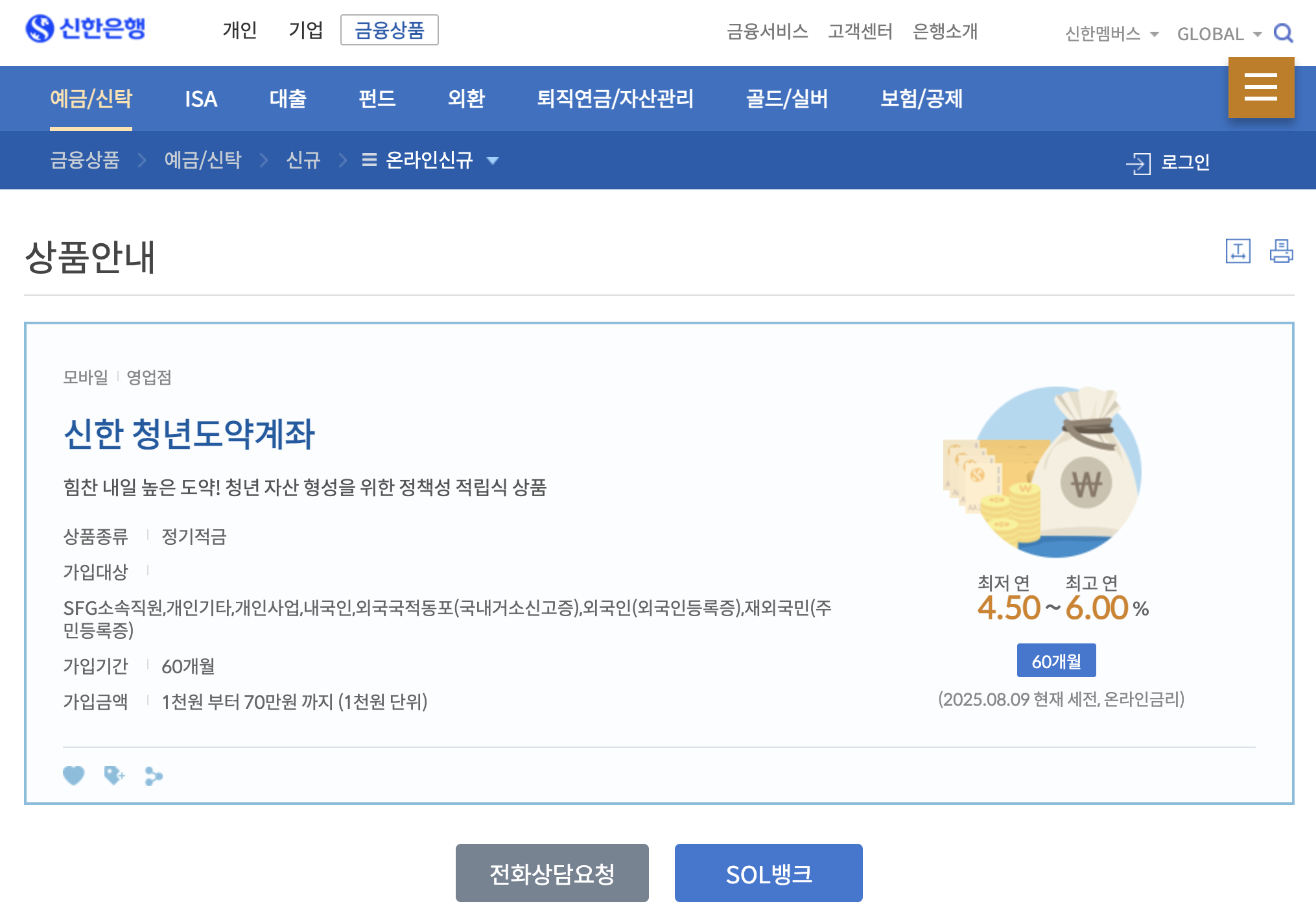1316x921 pixels.
Task: Select the 금융상품 top tab
Action: [x=389, y=30]
